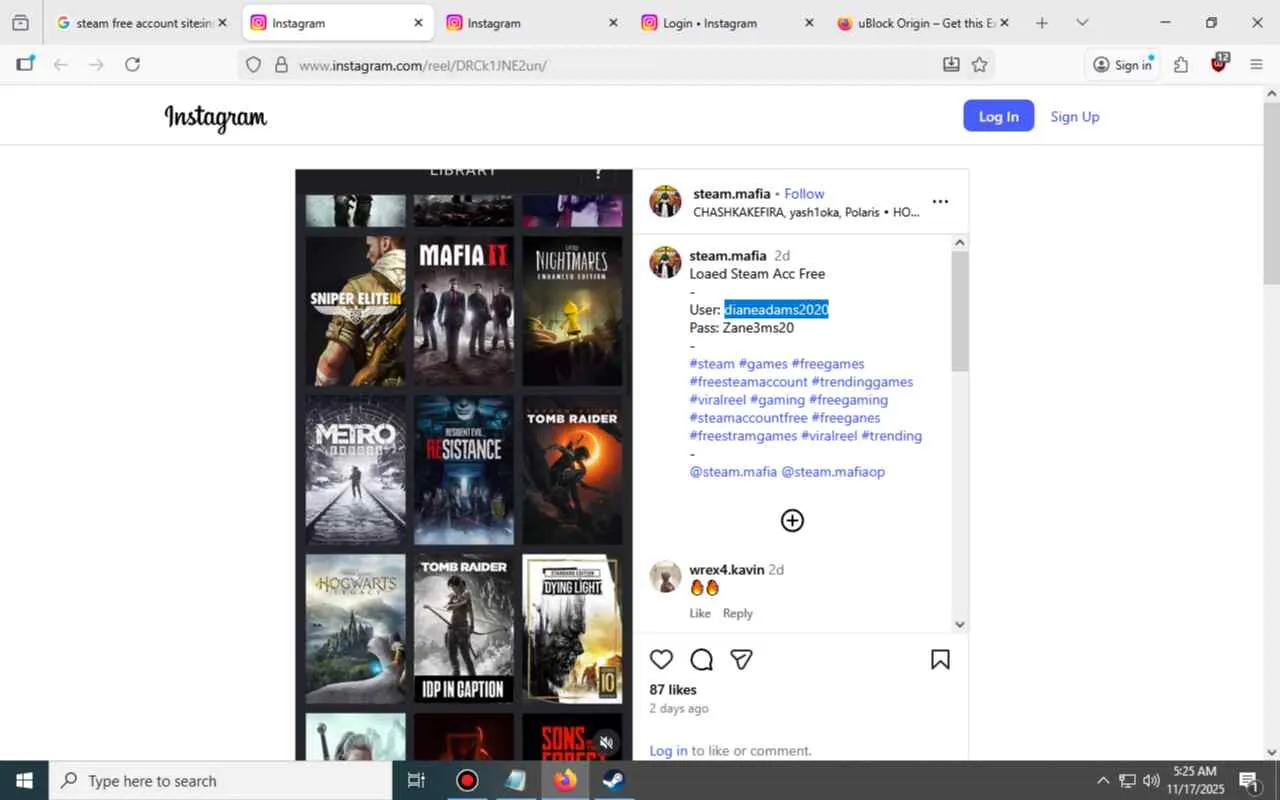Open wrex4.kavin commenter avatar
Screen dimensions: 1280x800
pos(665,577)
